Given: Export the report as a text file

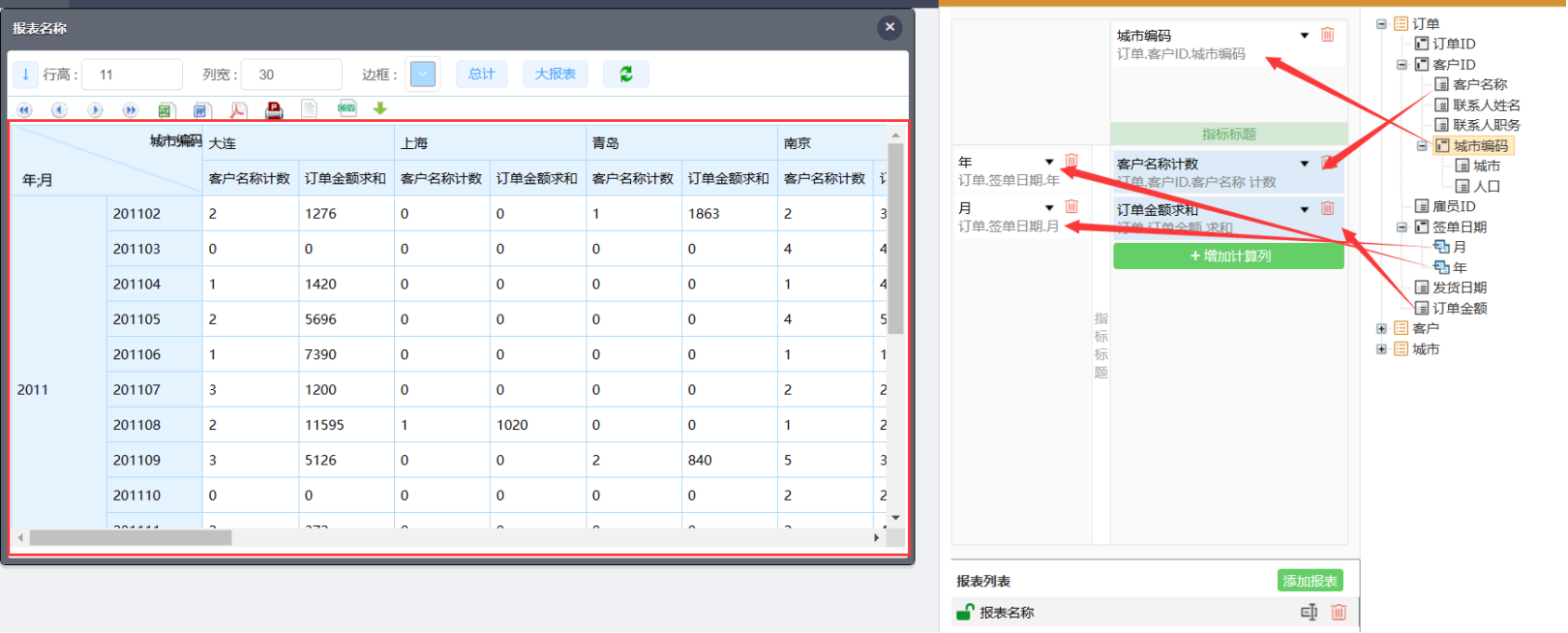Looking at the screenshot, I should pos(309,109).
